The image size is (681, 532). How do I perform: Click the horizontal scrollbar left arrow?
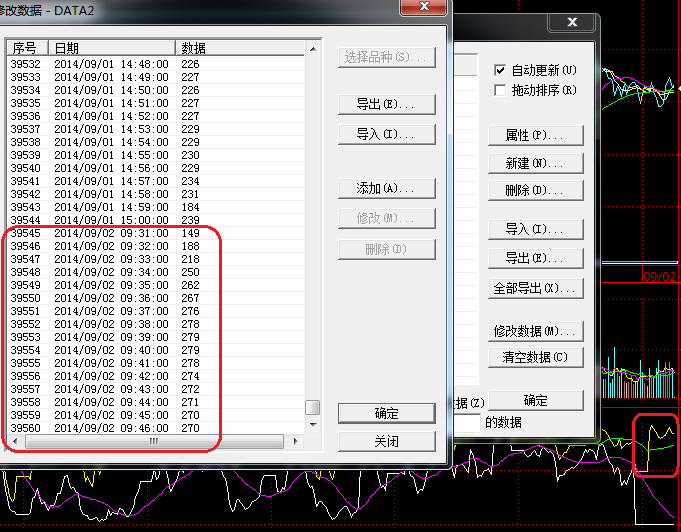[x=15, y=441]
